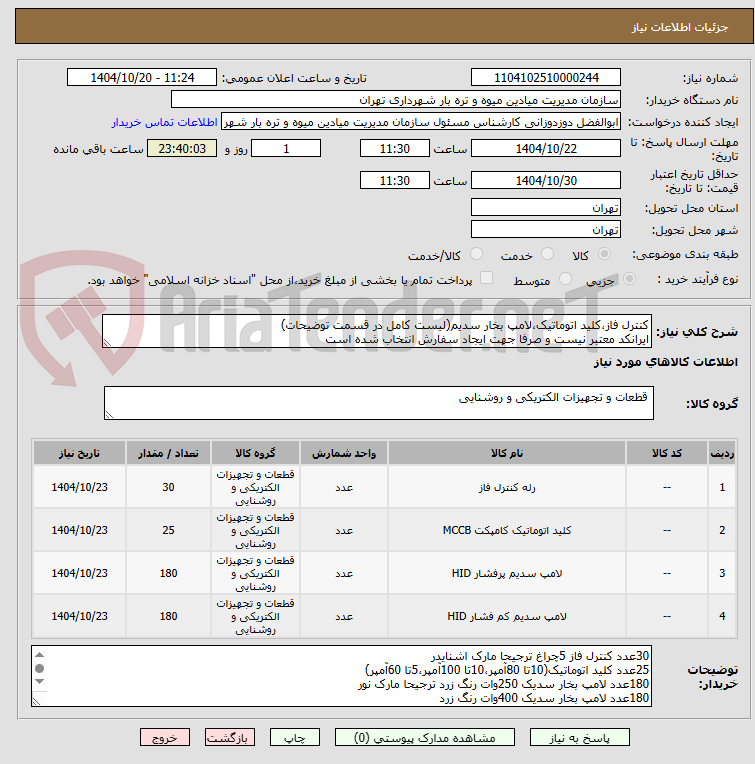
Task: Click need date 1404/10/23 in row 4
Action: coord(79,616)
